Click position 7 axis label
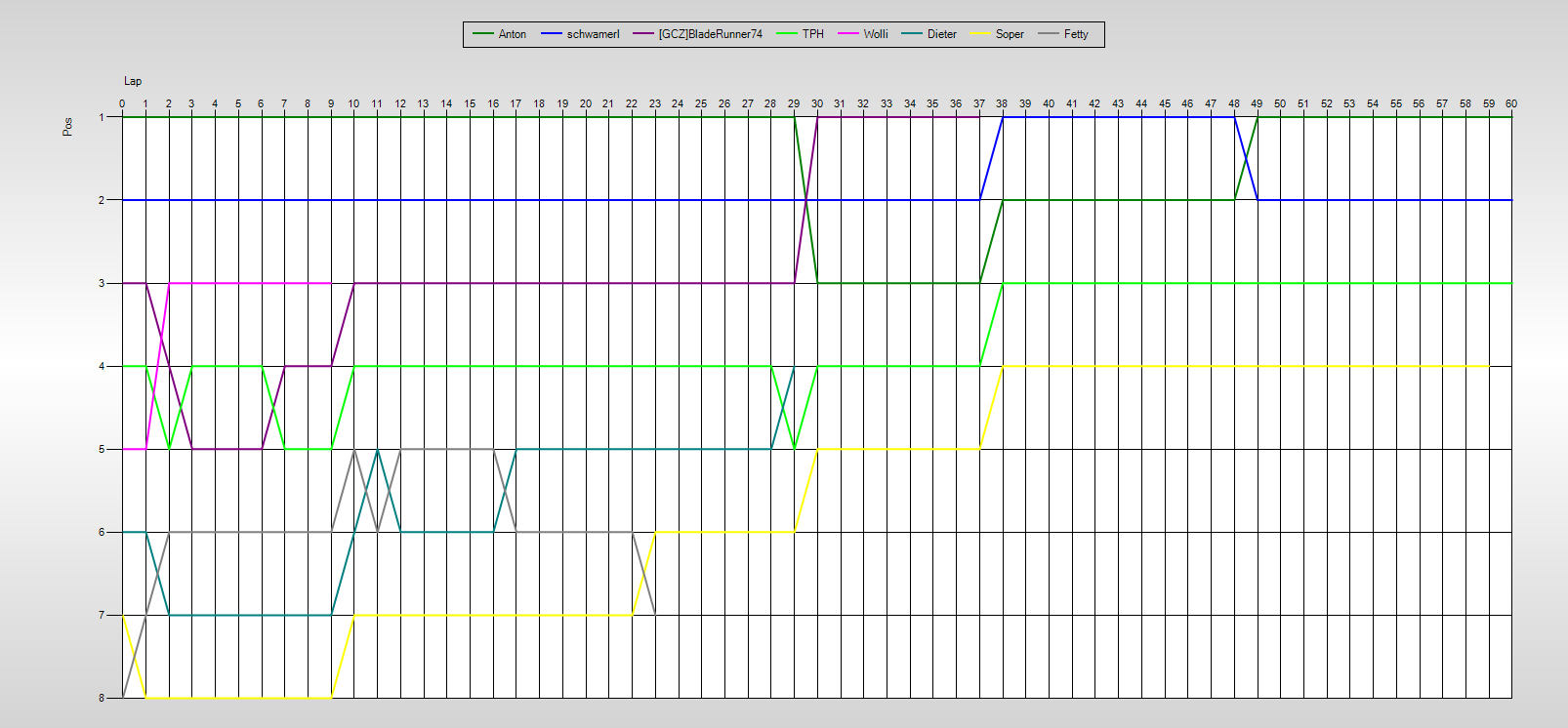The height and width of the screenshot is (728, 1568). coord(102,615)
